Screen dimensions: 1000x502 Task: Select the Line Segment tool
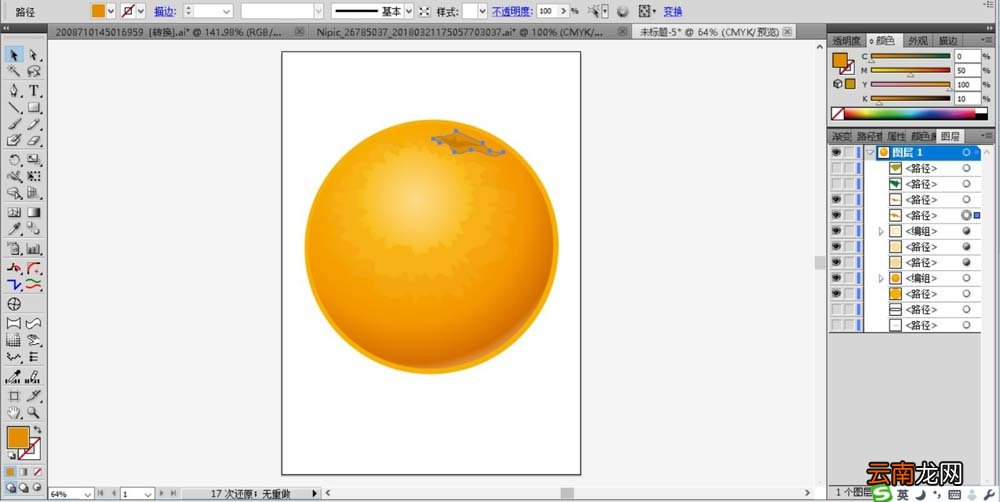14,107
